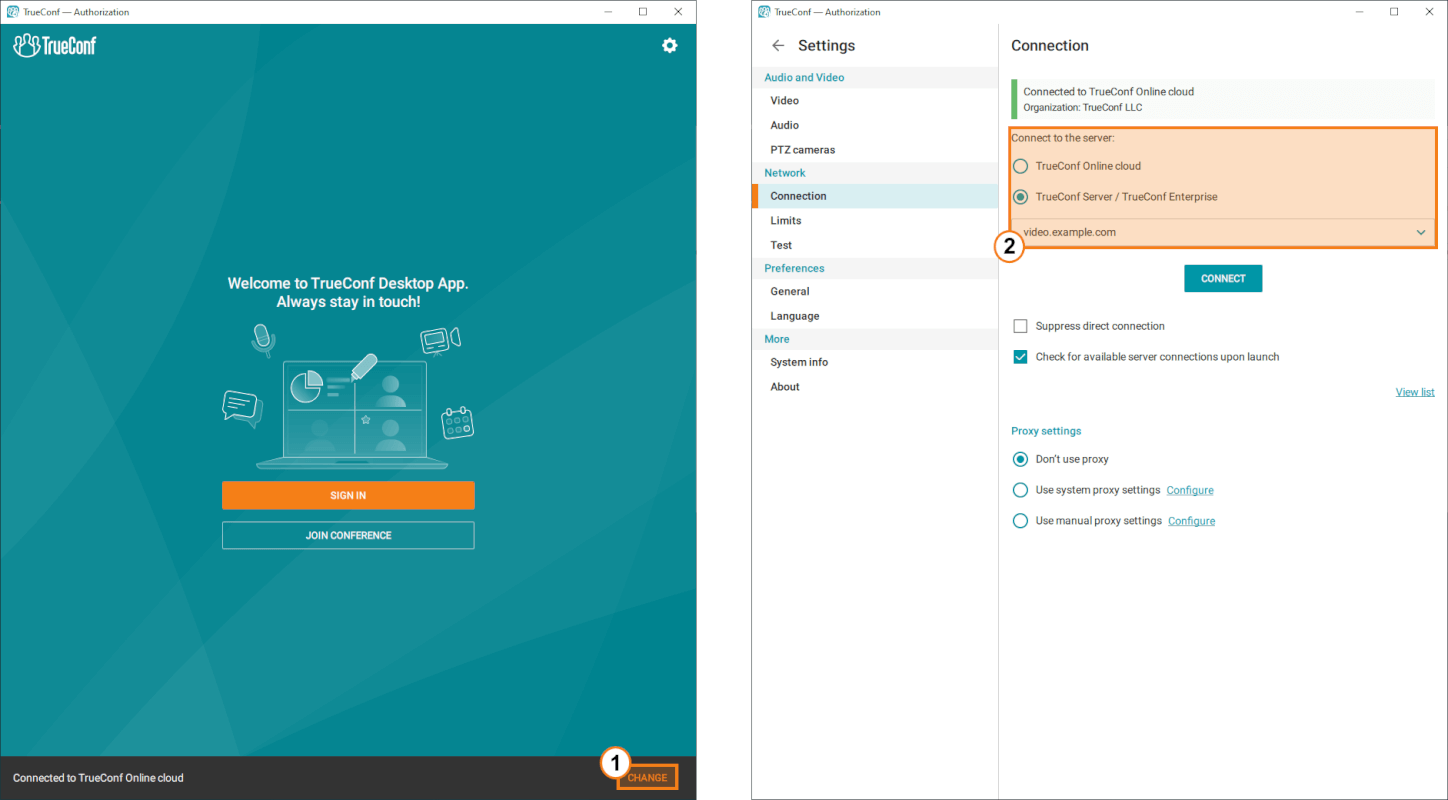Open Configure link for manual proxy settings

coord(1191,521)
